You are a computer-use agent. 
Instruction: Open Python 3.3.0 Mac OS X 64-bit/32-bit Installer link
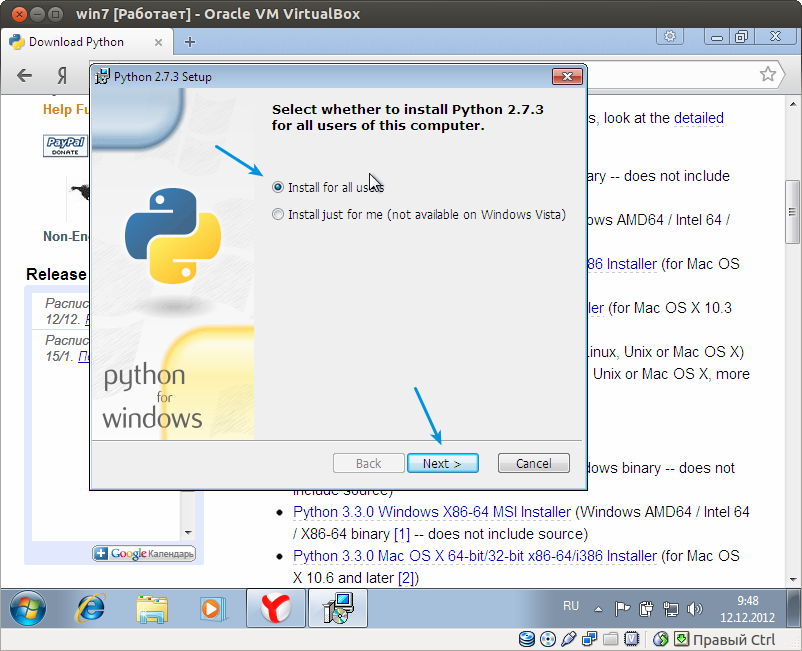pyautogui.click(x=475, y=556)
